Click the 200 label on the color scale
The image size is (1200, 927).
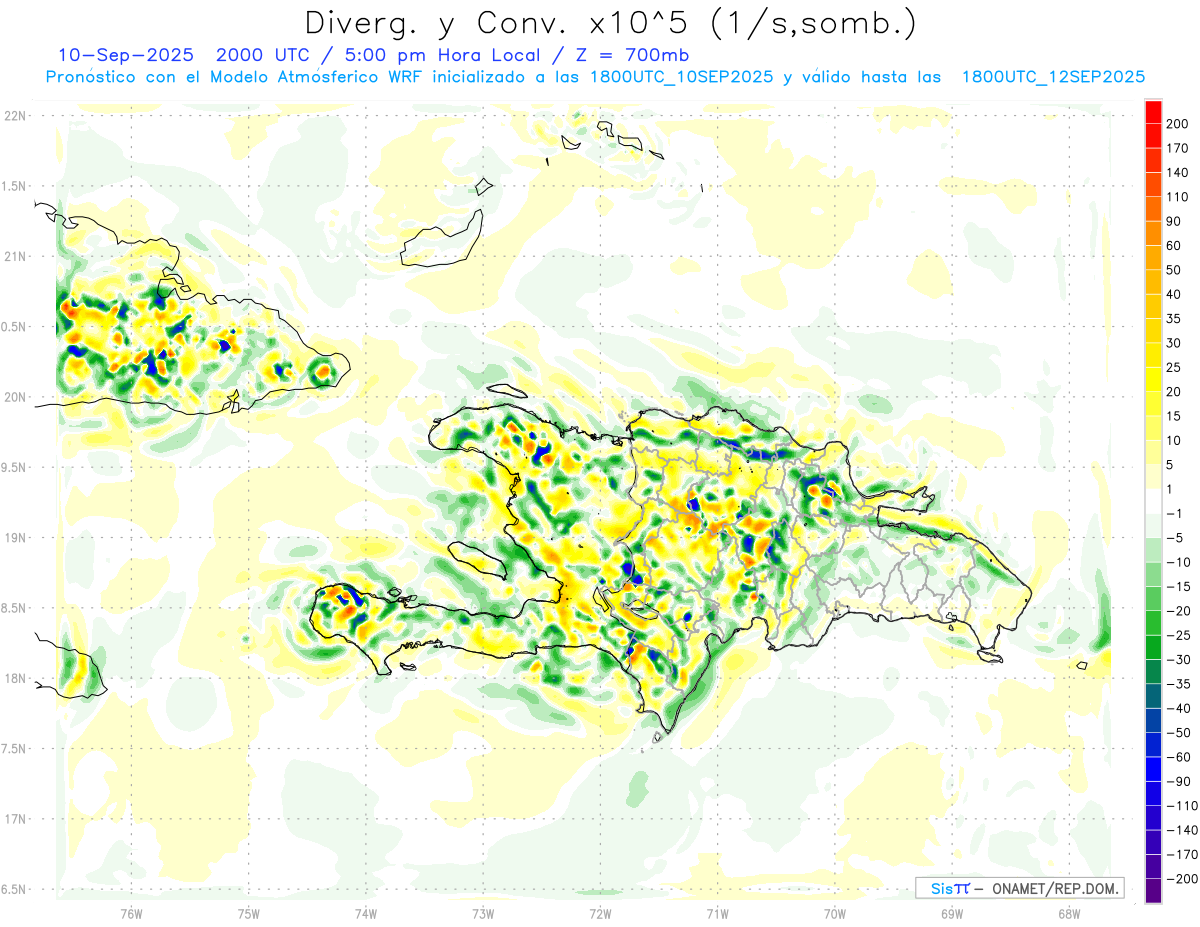(1177, 123)
